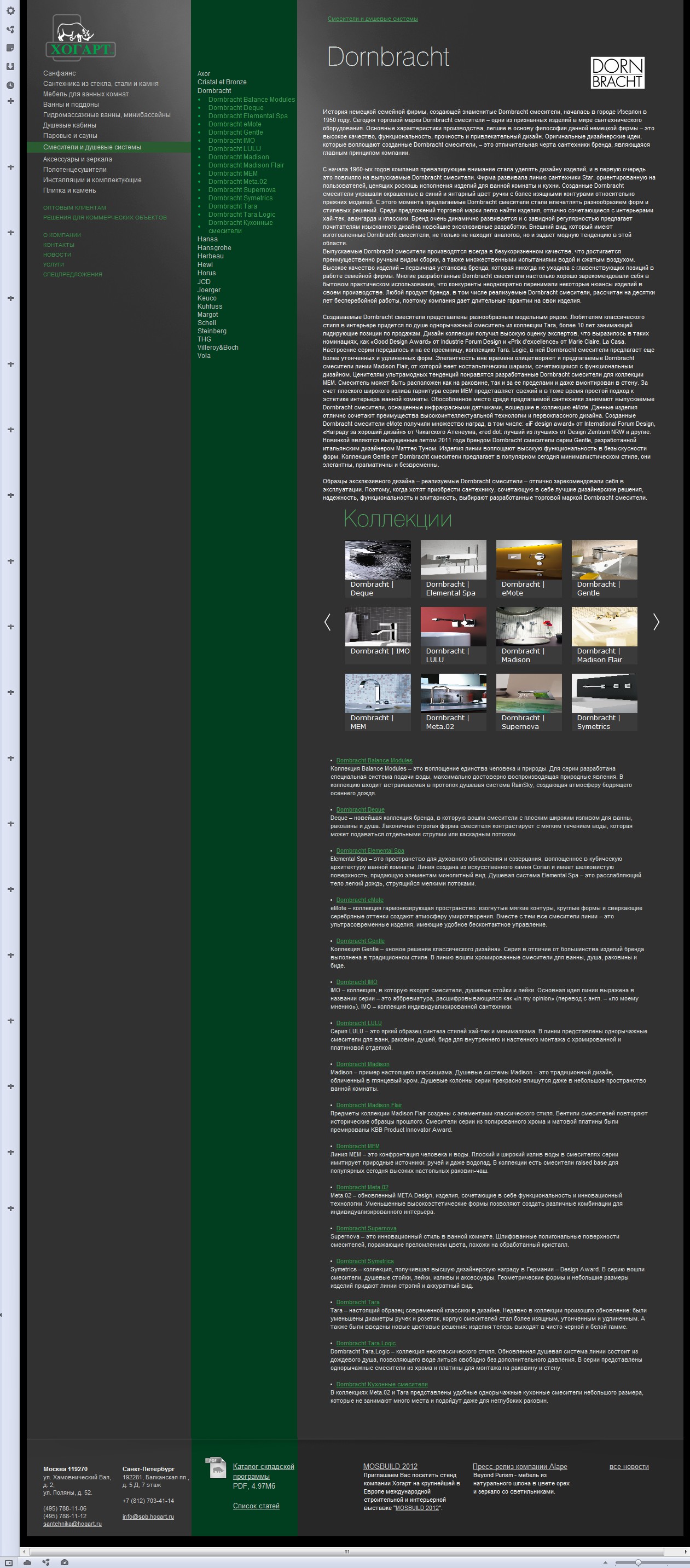Open Dornbracht LULU collection thumbnail
This screenshot has height=1568, width=690.
pos(453,635)
